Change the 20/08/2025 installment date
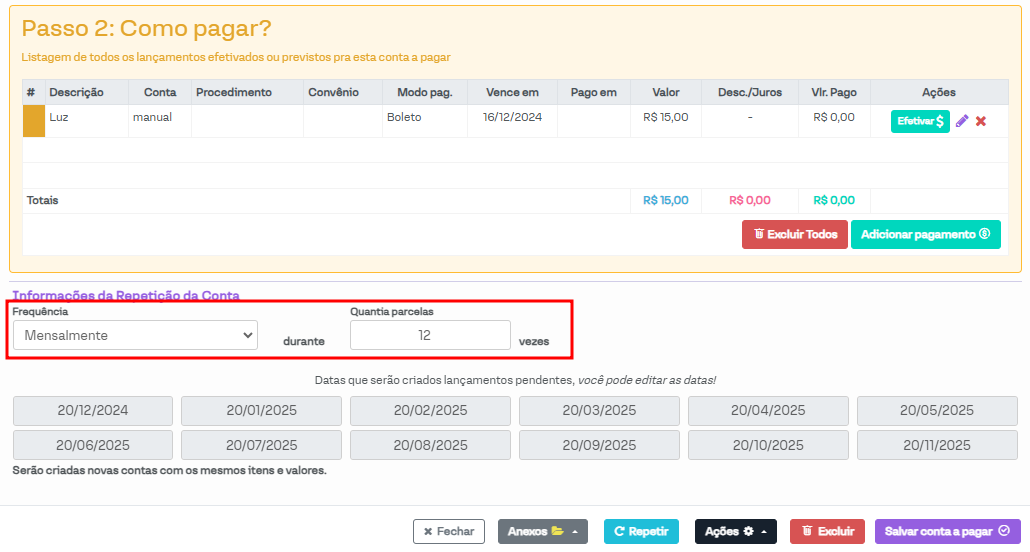 coord(430,445)
